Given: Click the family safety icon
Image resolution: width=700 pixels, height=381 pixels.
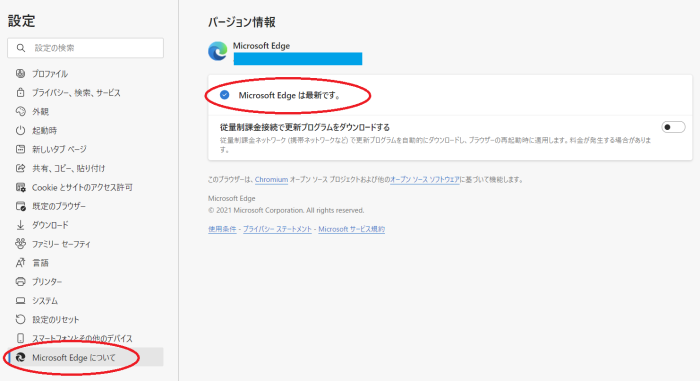Looking at the screenshot, I should tap(21, 244).
